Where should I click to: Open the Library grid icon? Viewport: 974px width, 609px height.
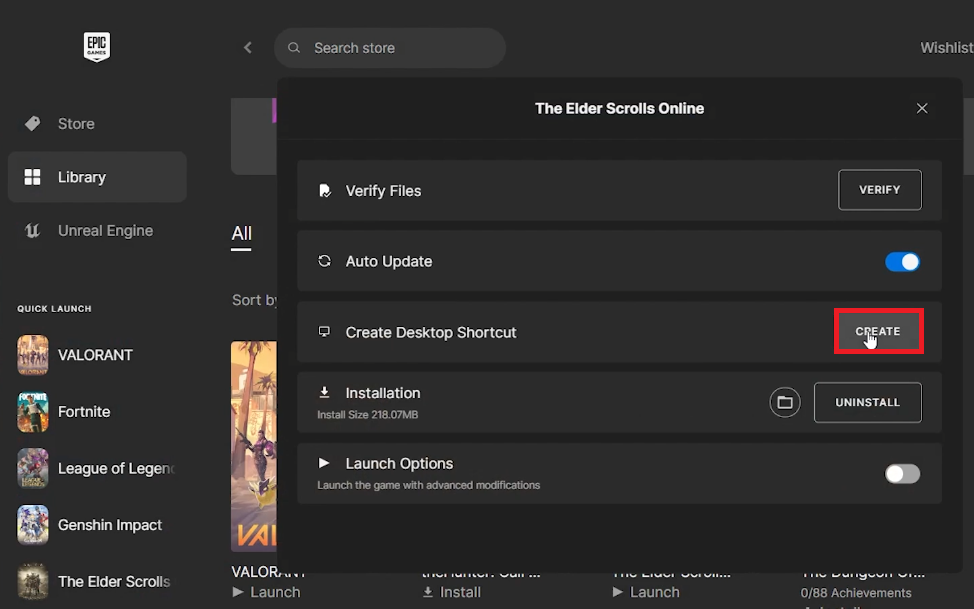34,177
